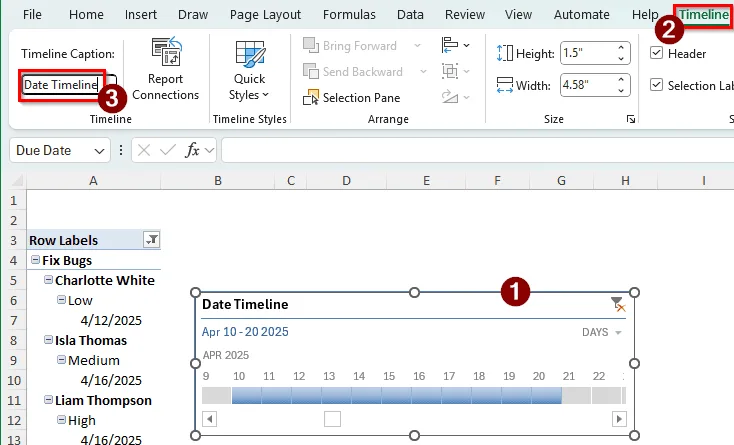Switch to the View tab
The height and width of the screenshot is (445, 734).
[518, 15]
